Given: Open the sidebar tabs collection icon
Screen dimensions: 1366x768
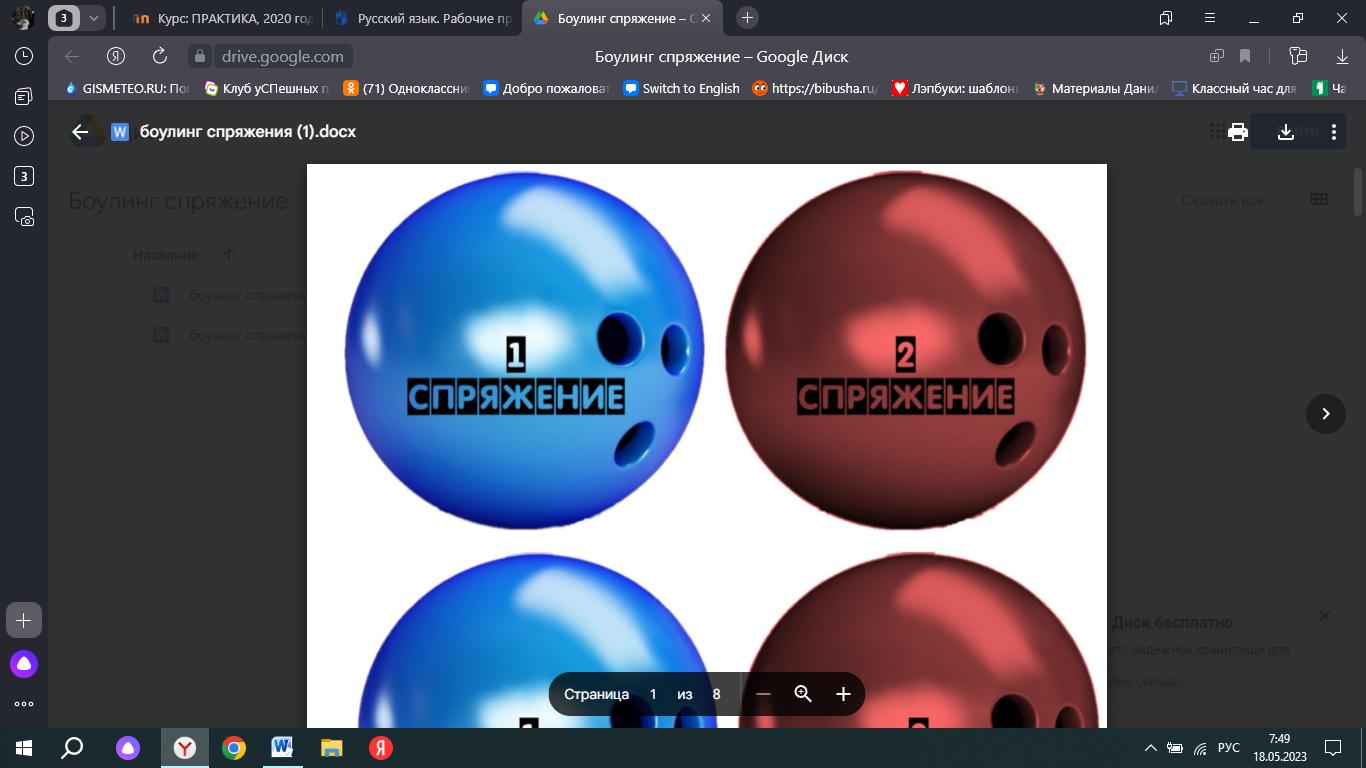Looking at the screenshot, I should pos(24,96).
